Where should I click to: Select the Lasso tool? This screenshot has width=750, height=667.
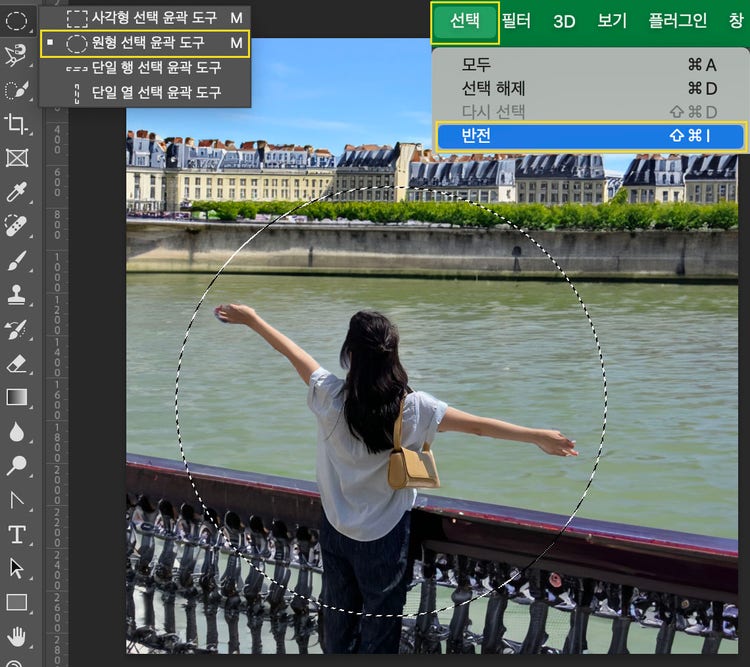[x=16, y=55]
